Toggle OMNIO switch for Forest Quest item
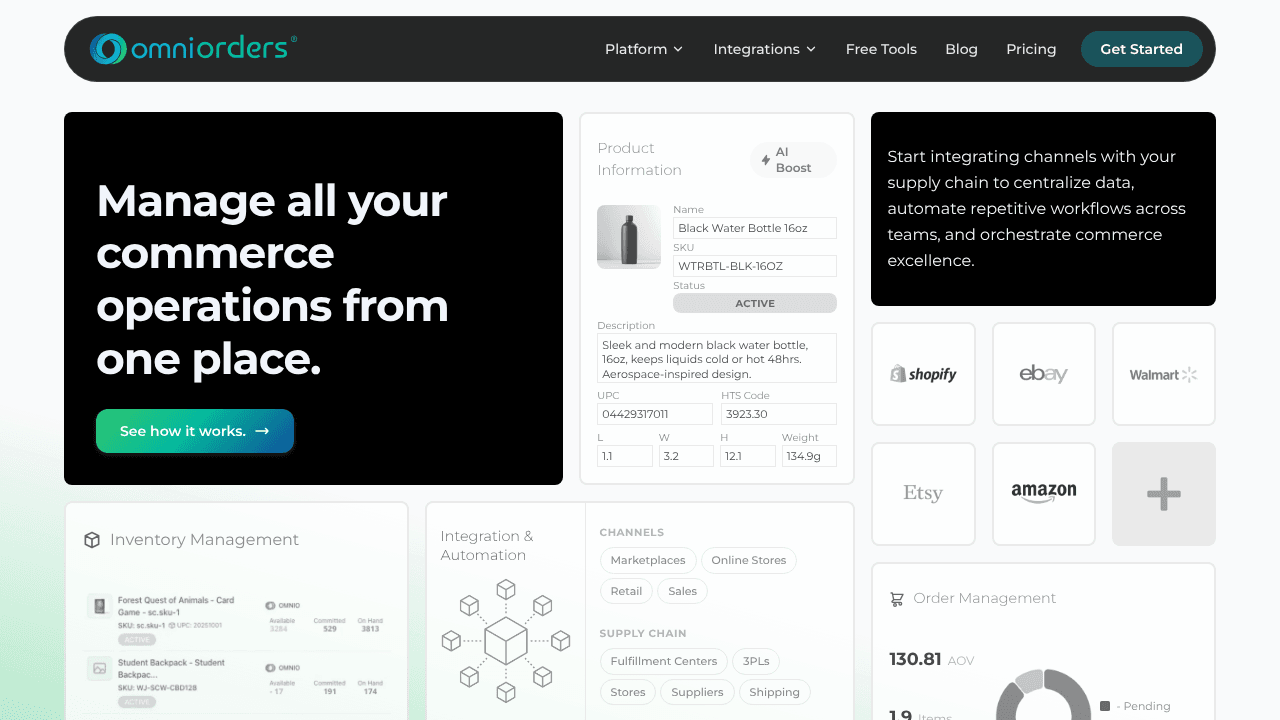 [x=270, y=605]
